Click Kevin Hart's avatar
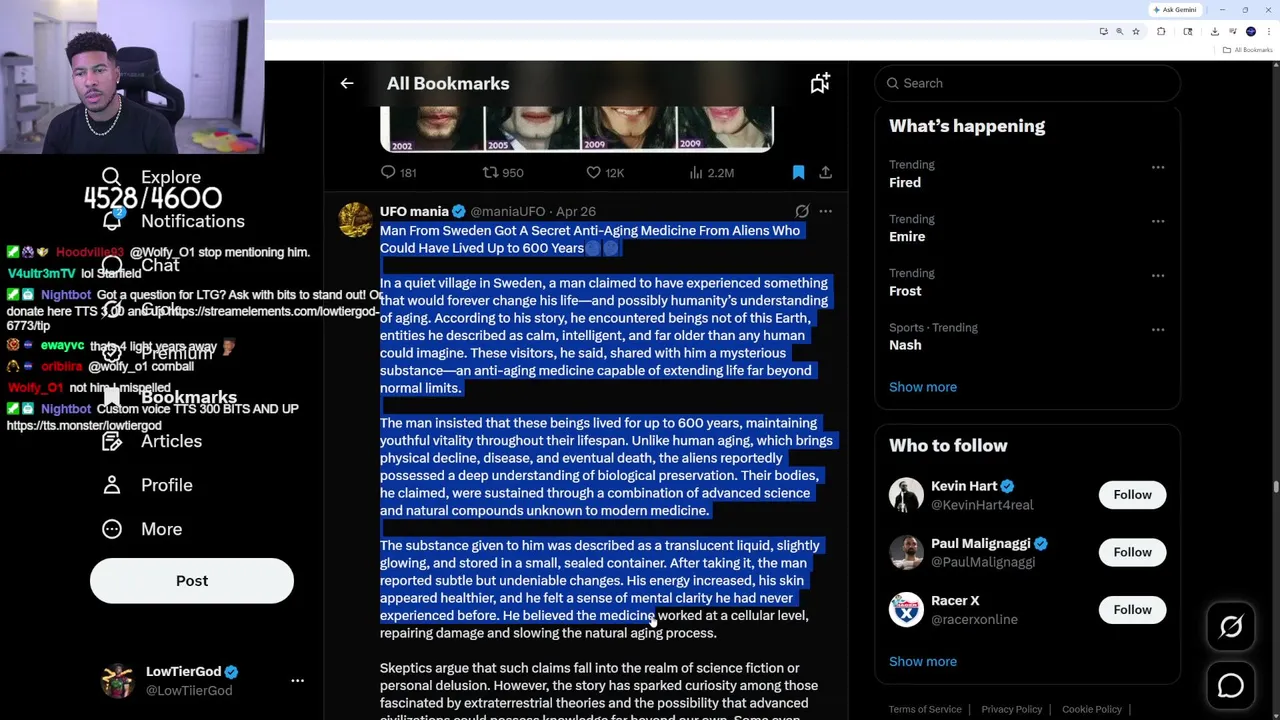The image size is (1280, 720). pos(906,495)
